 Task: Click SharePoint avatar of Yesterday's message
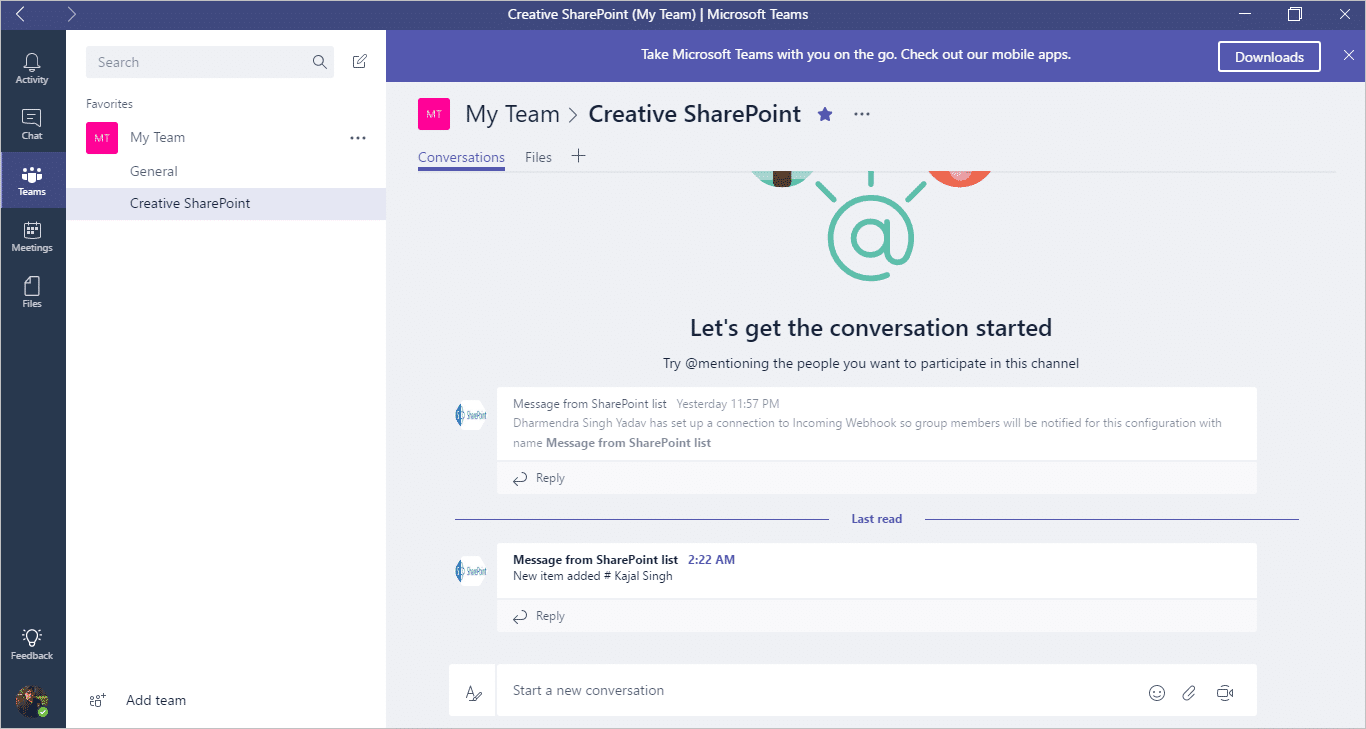click(471, 415)
